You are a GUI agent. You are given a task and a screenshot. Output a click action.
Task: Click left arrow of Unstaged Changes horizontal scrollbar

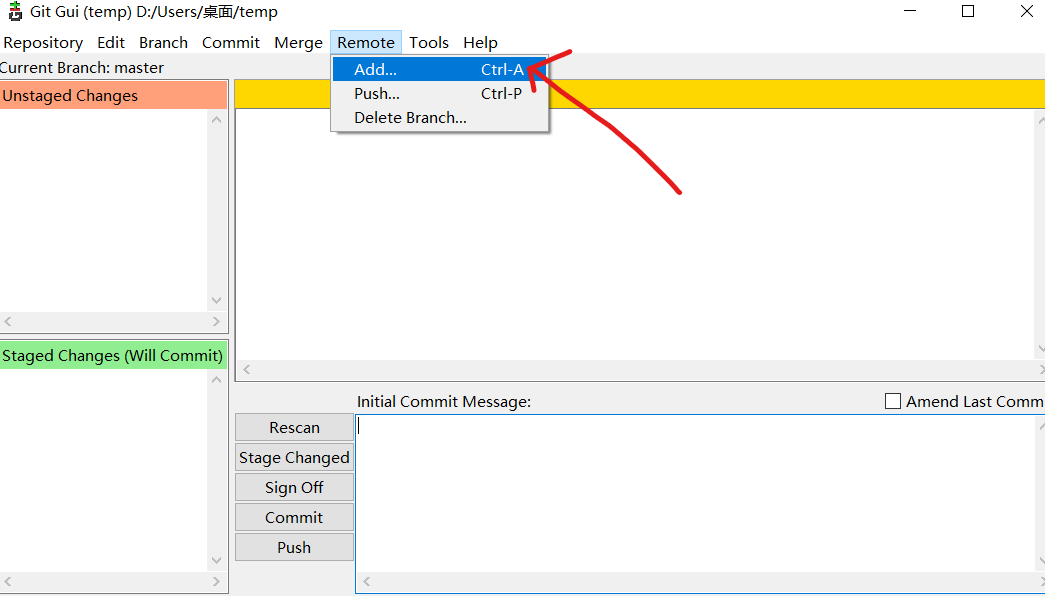[8, 321]
